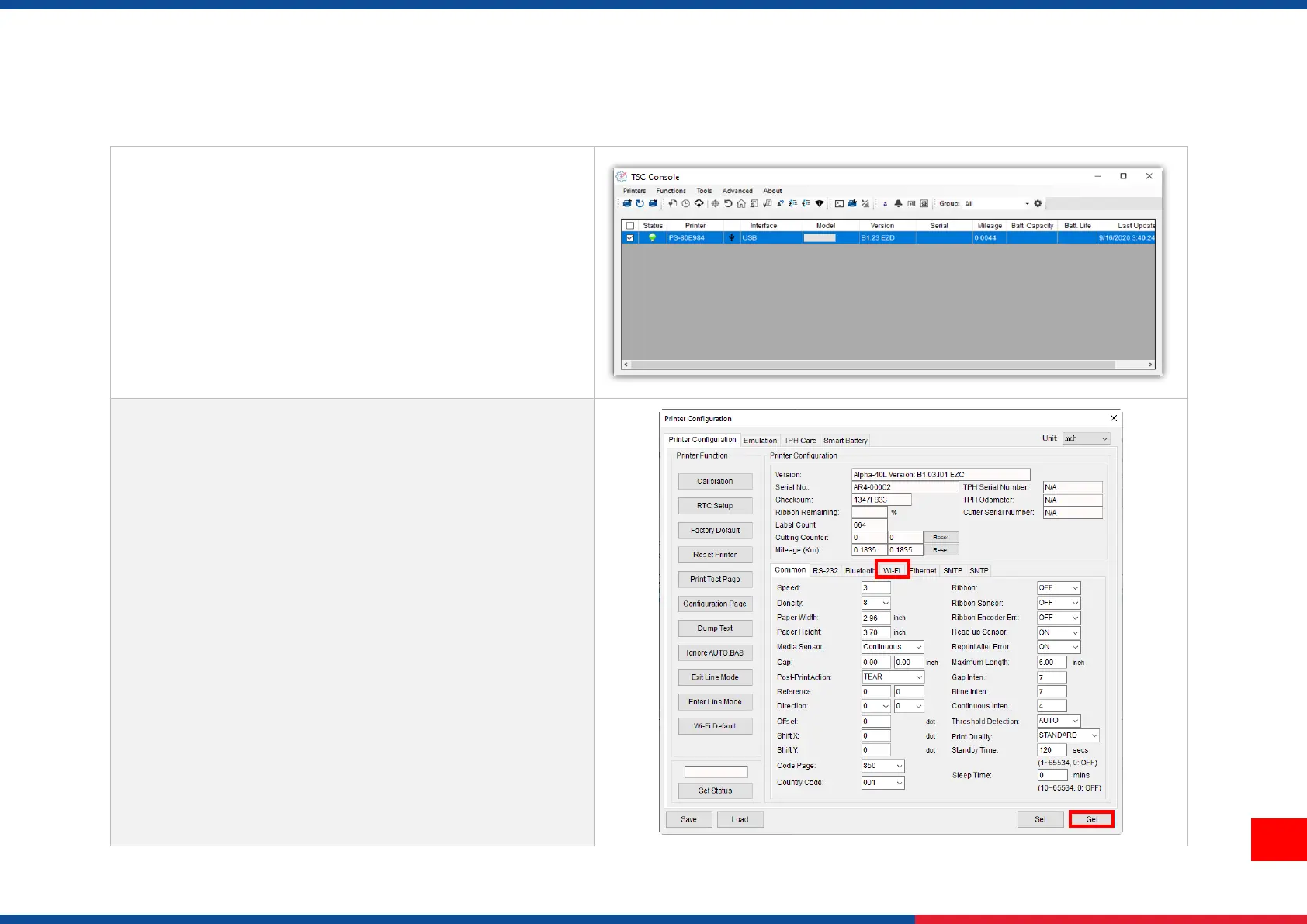
Task: Open the Print Quality STANDARD dropdown
Action: click(1068, 735)
